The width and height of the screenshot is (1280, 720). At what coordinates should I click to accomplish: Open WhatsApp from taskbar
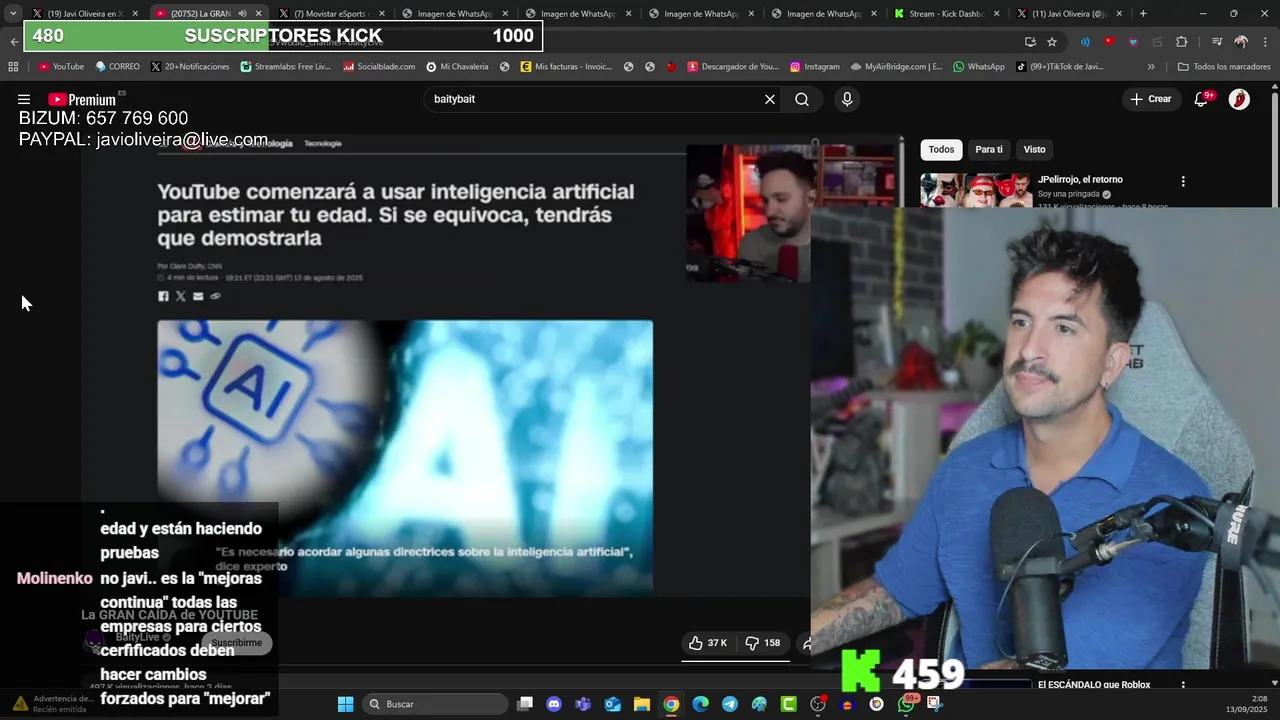906,704
